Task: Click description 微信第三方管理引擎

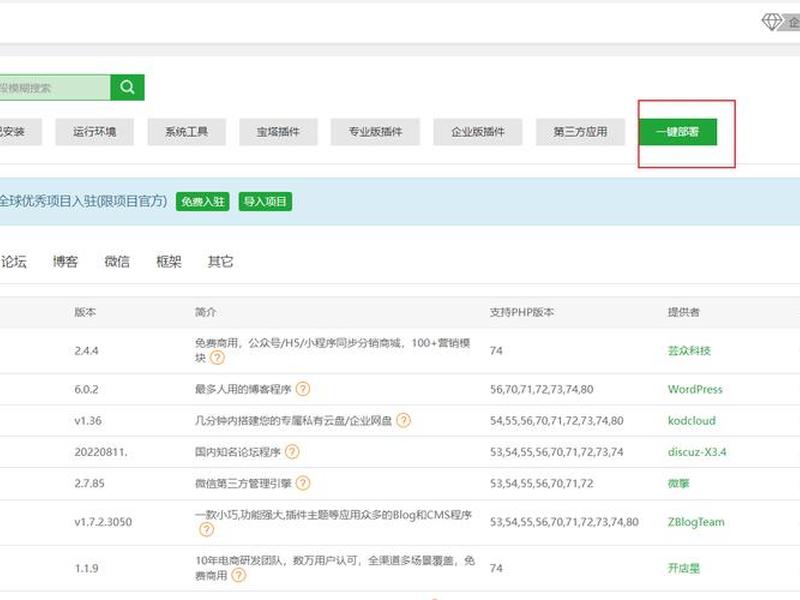Action: [243, 483]
